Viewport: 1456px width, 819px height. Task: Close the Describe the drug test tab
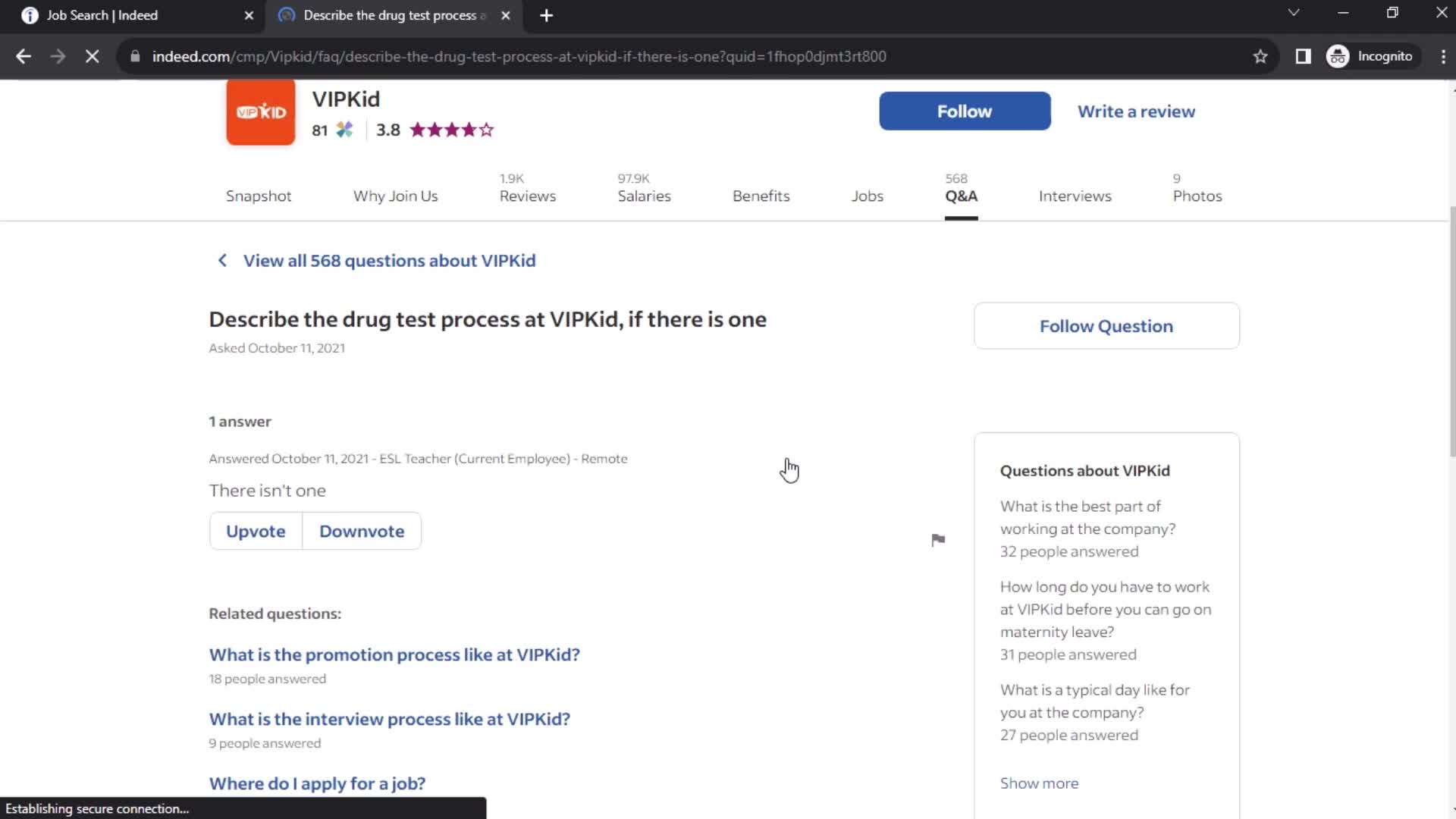pos(506,15)
